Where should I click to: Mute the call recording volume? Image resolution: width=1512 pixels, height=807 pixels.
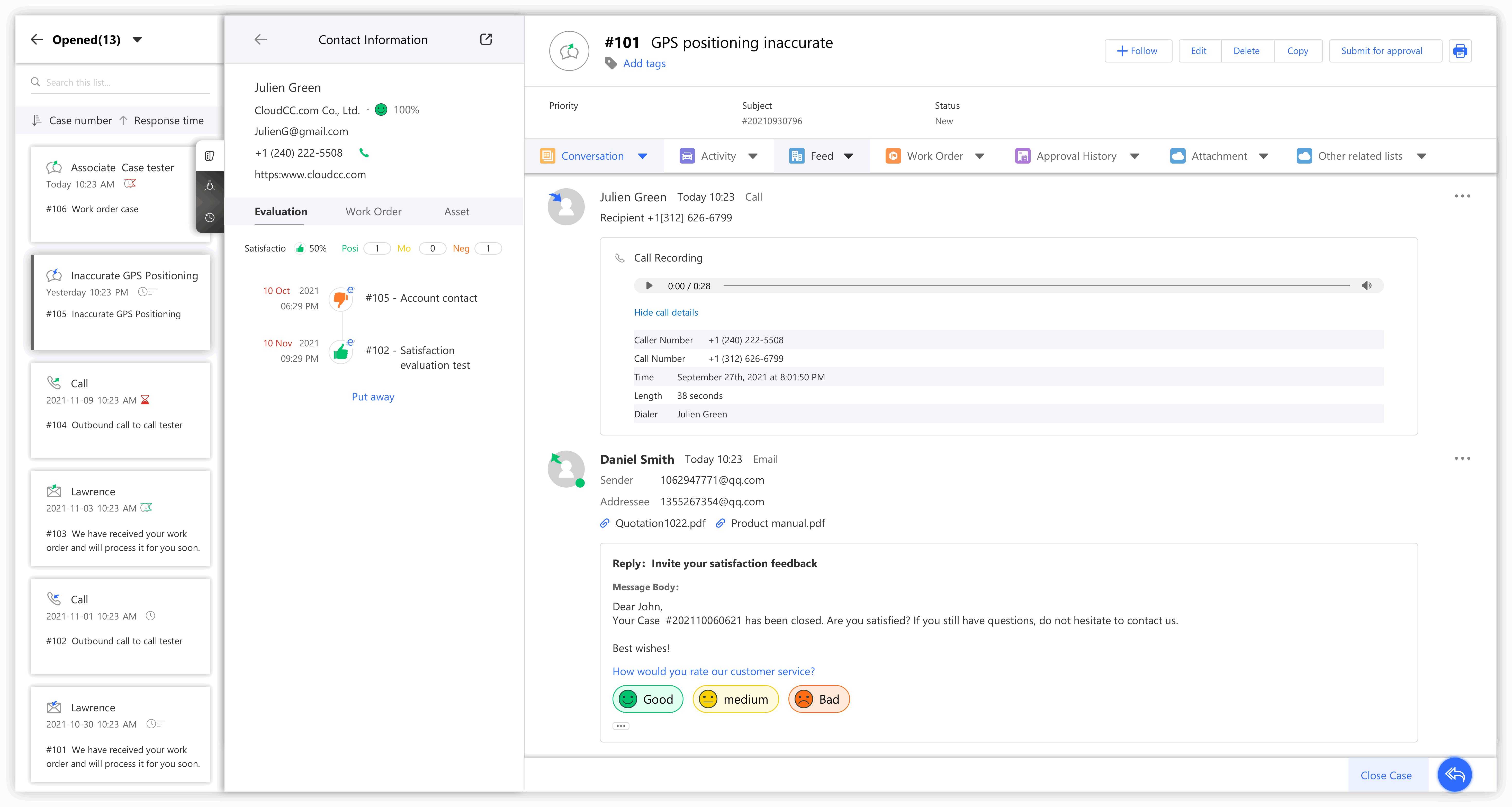(1366, 286)
